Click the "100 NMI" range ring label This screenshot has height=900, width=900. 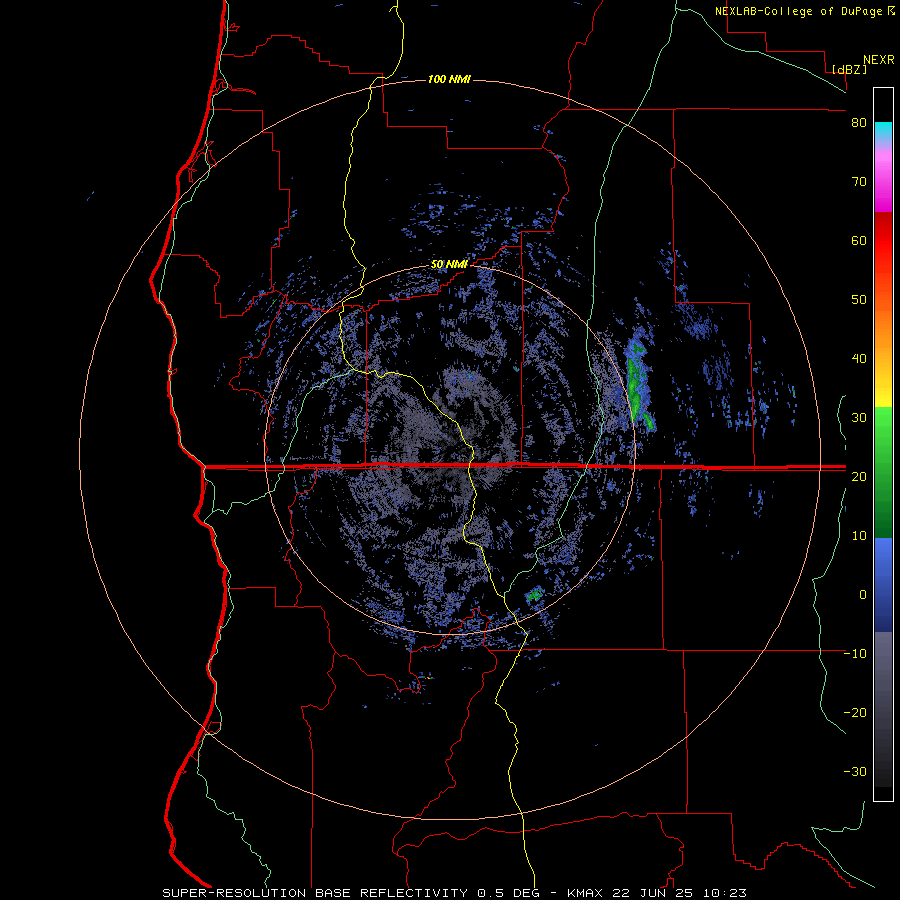(x=449, y=79)
